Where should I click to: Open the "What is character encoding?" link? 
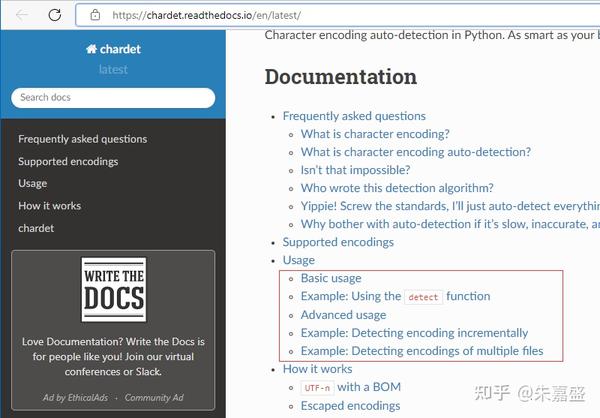[375, 134]
